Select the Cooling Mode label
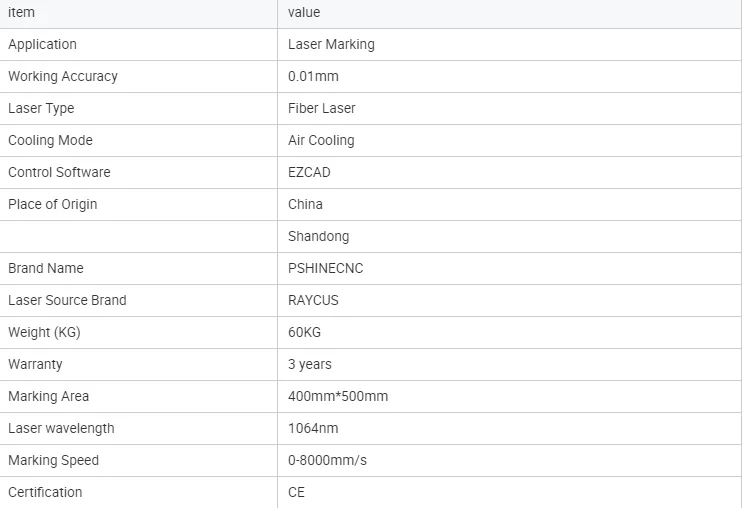 tap(50, 140)
